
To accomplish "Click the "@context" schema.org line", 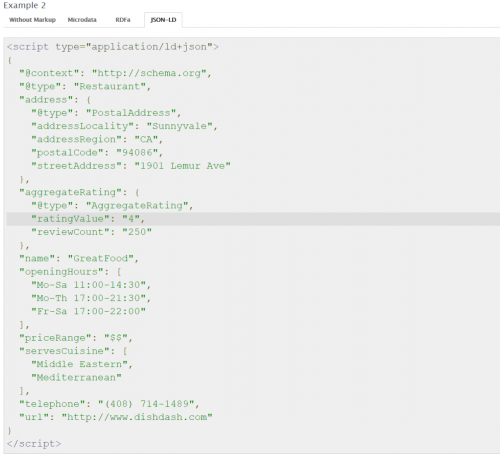I will click(x=115, y=73).
